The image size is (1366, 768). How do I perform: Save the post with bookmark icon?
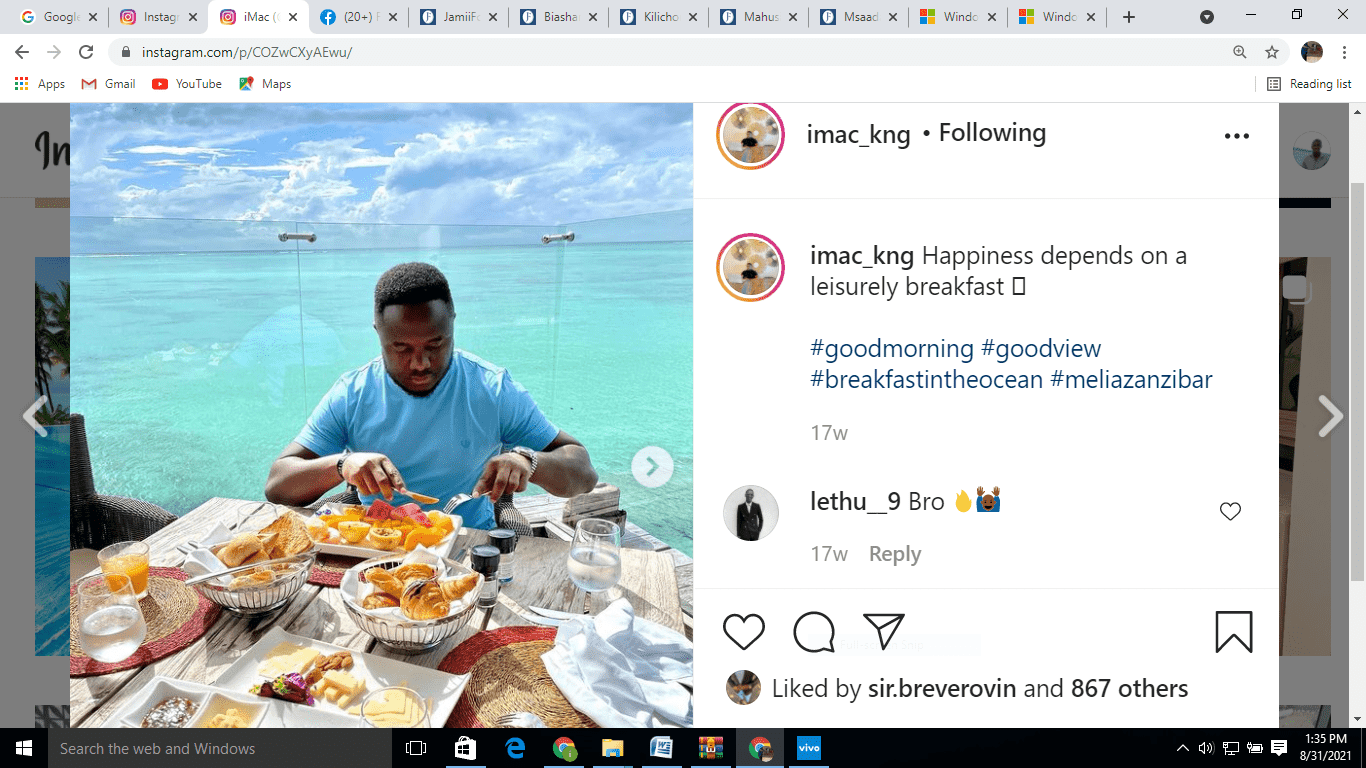[1234, 632]
